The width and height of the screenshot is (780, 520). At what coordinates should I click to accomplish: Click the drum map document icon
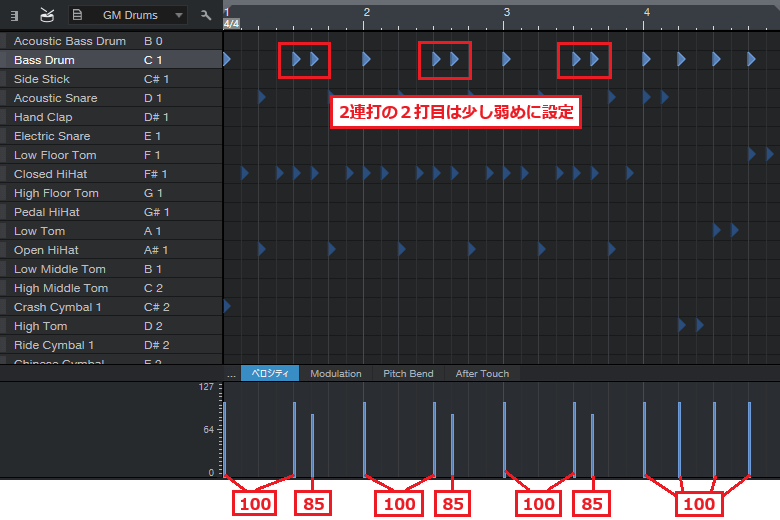coord(77,16)
